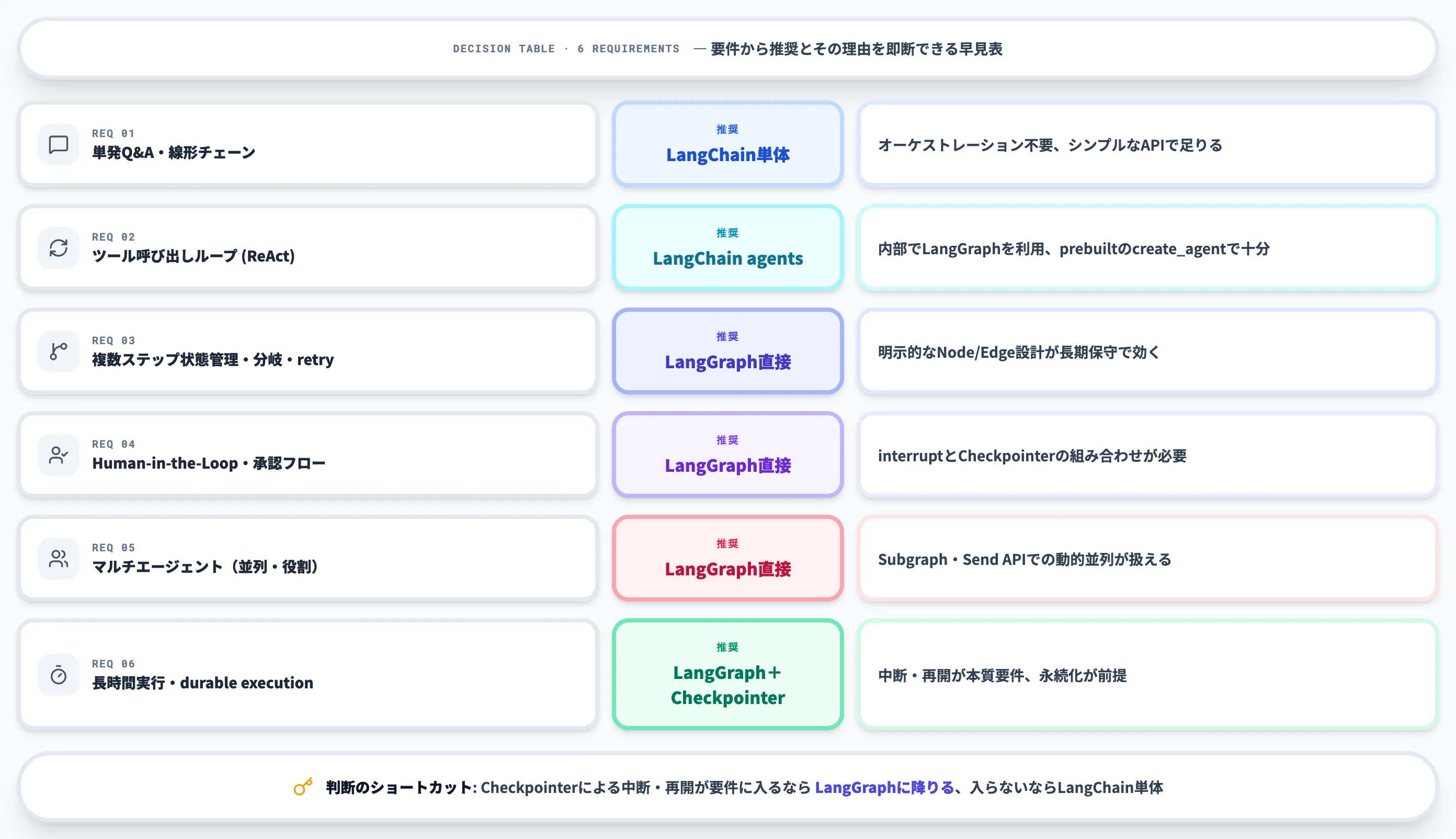
Task: Click the 長時間実行・durable execution title
Action: pos(203,683)
